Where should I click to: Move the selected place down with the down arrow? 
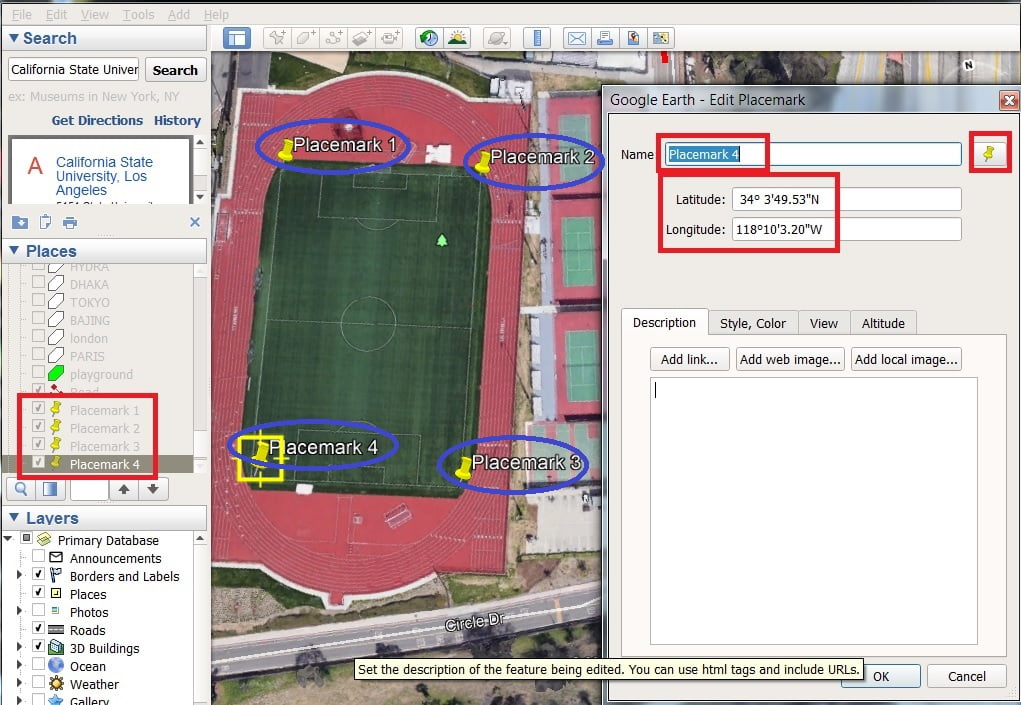pyautogui.click(x=153, y=489)
